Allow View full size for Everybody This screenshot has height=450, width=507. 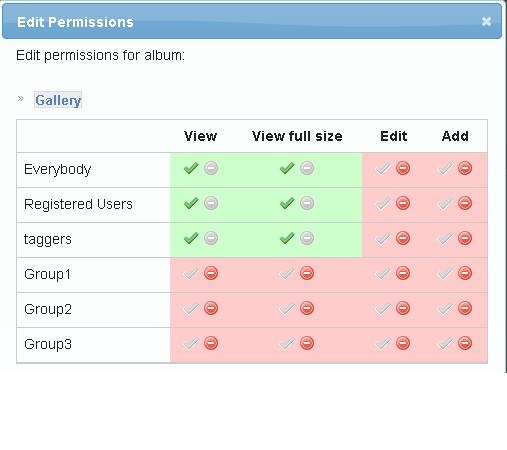click(287, 168)
